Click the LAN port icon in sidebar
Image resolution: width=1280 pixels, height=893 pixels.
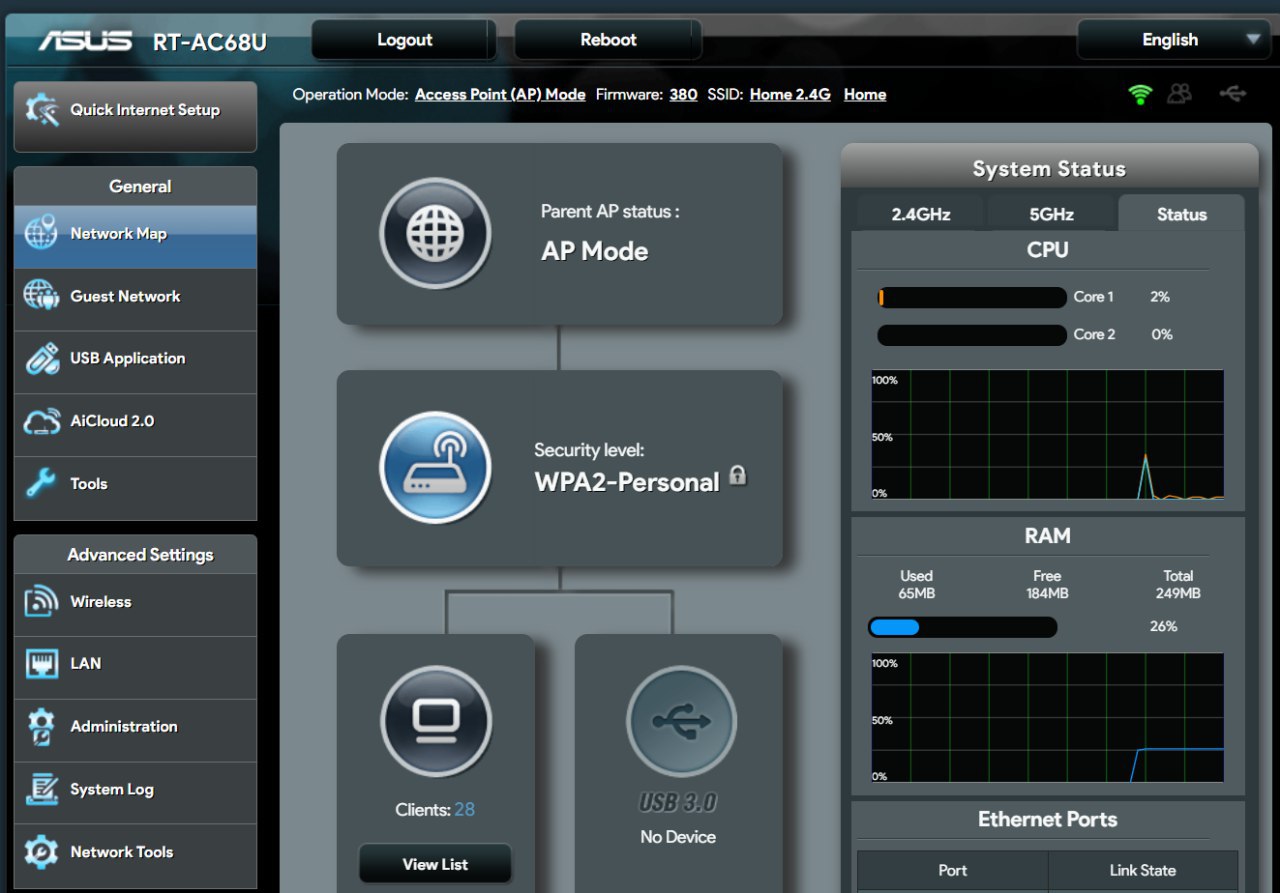pos(41,664)
